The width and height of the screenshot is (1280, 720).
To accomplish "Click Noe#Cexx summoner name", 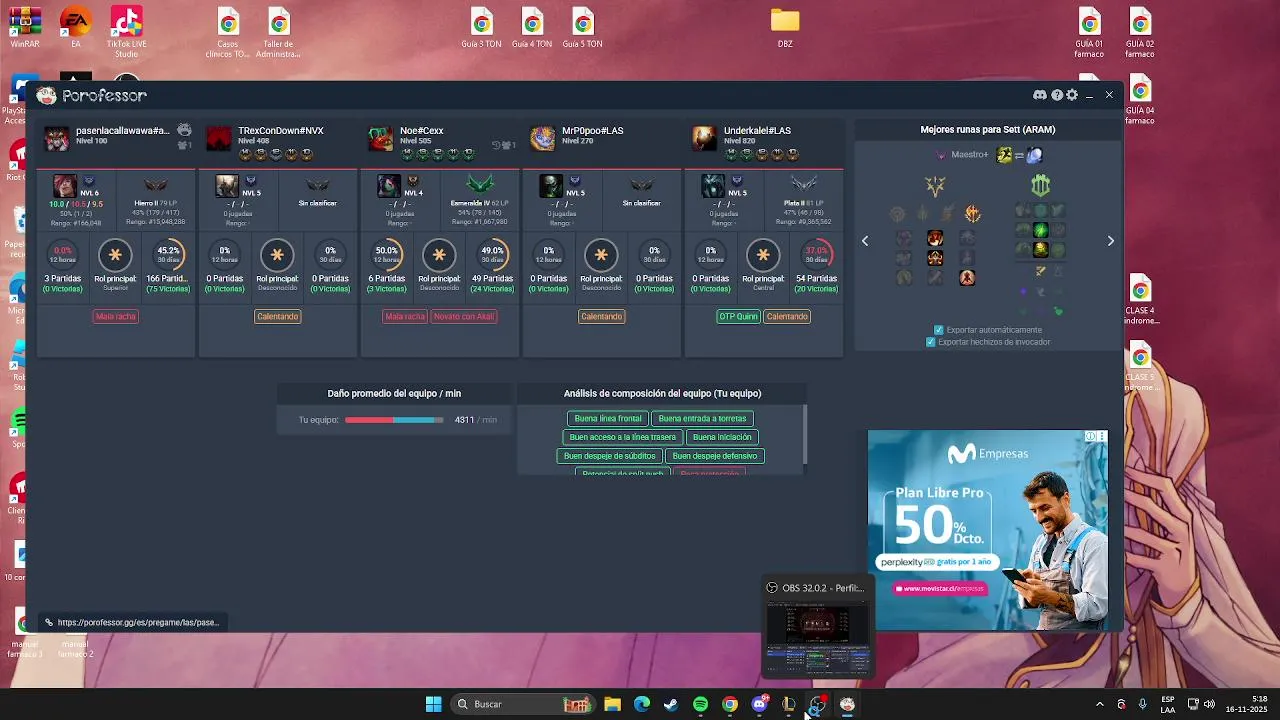I will pos(422,131).
